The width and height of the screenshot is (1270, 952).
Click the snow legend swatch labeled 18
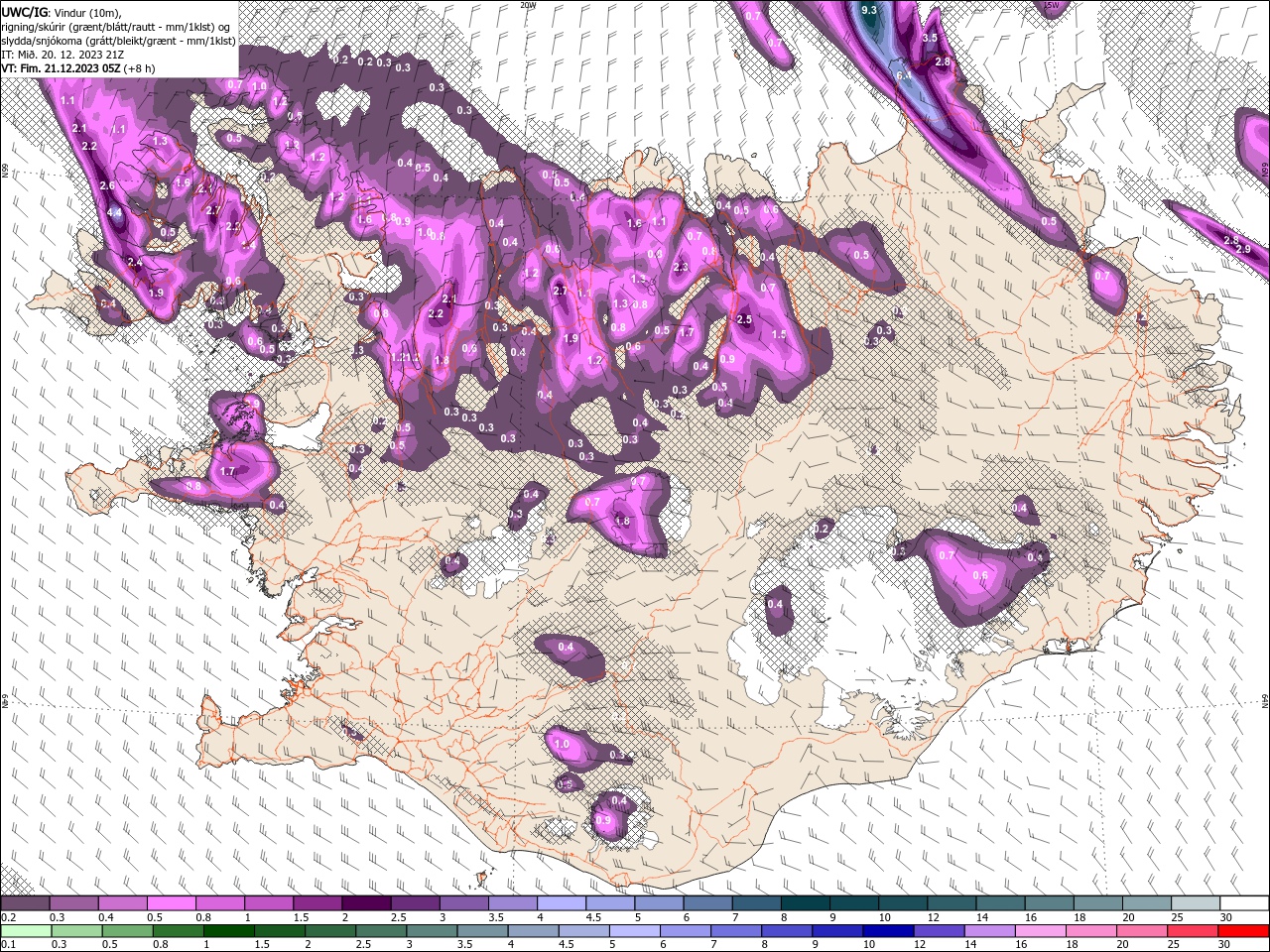1097,903
